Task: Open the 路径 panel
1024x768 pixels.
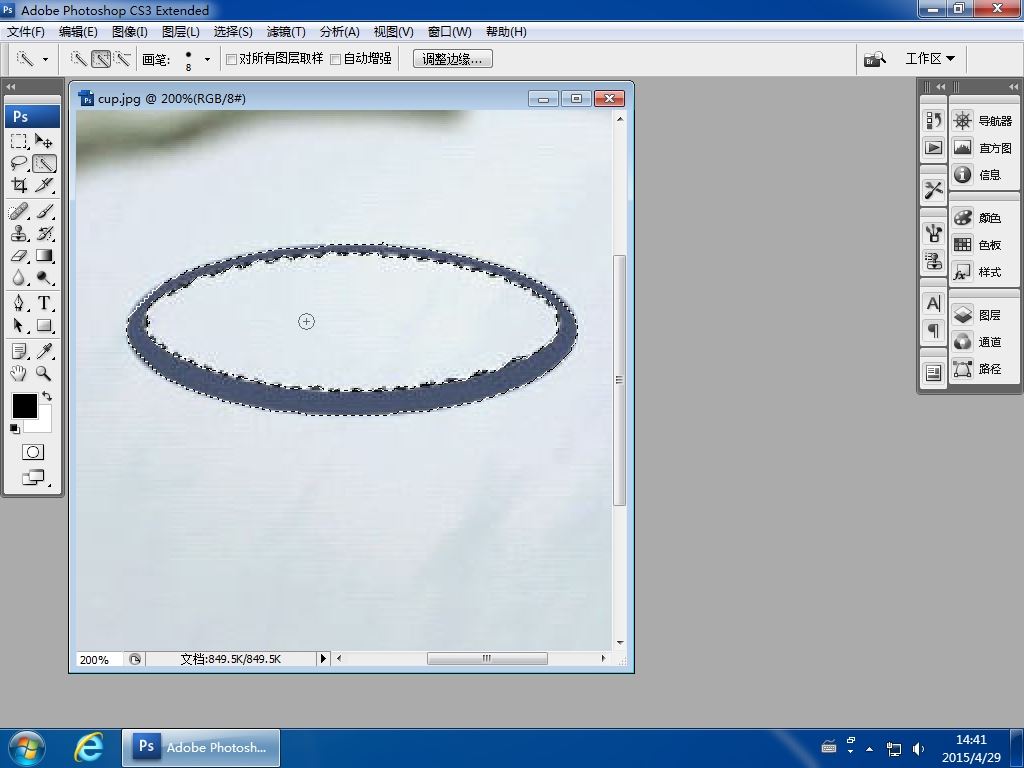Action: pos(982,368)
